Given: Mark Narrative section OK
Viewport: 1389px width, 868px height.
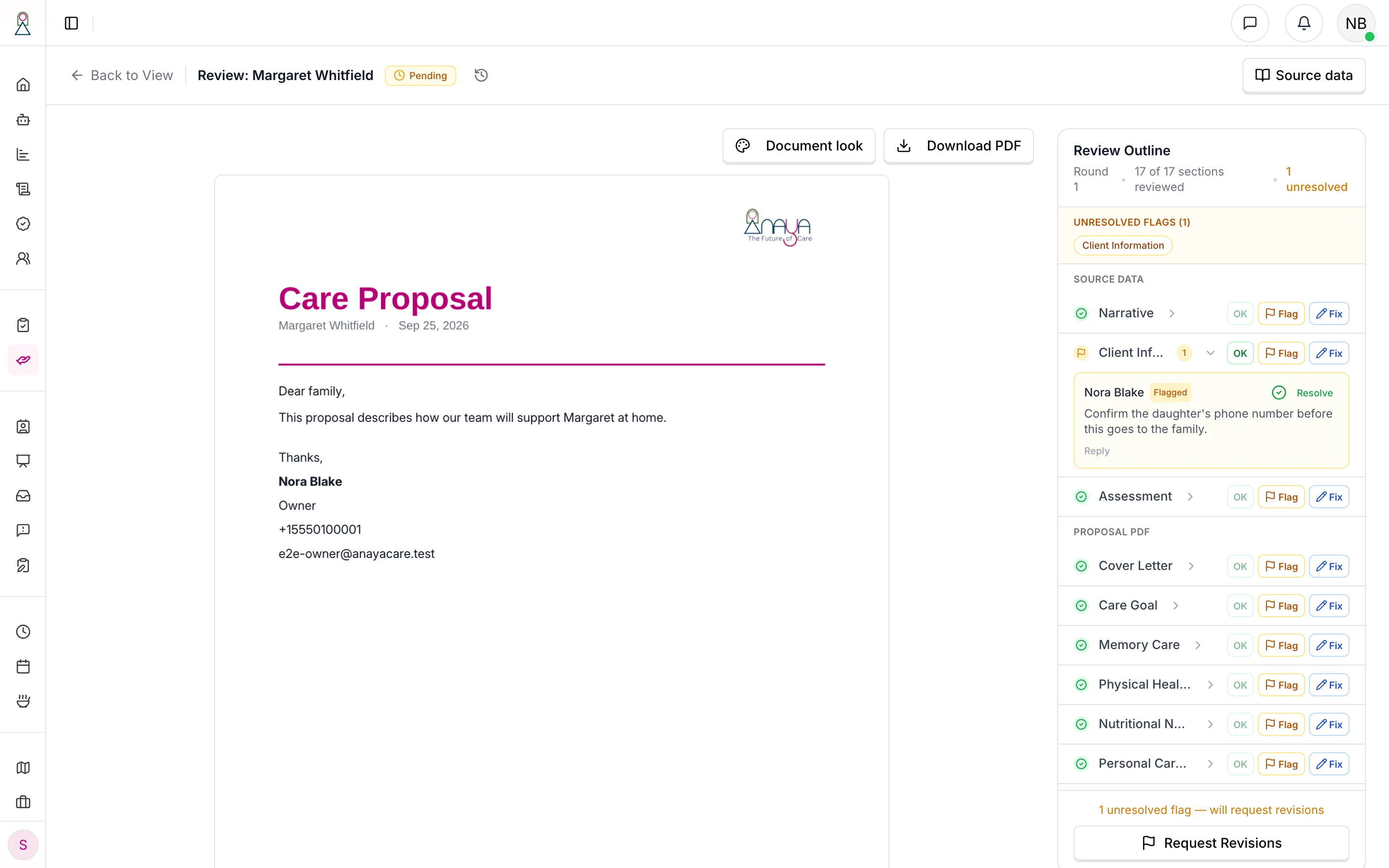Looking at the screenshot, I should 1240,313.
